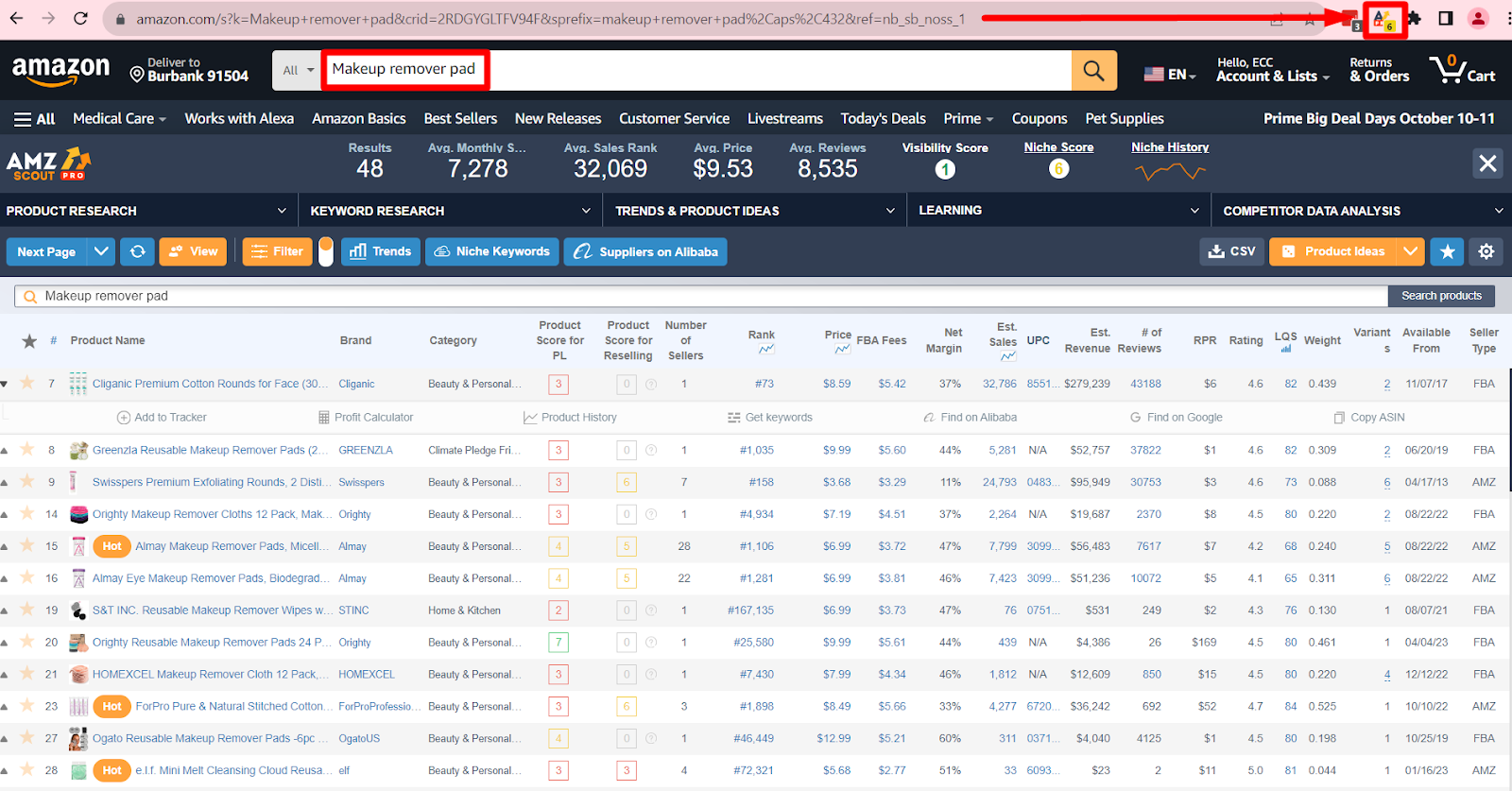Go back with the browser back arrow

tap(16, 18)
